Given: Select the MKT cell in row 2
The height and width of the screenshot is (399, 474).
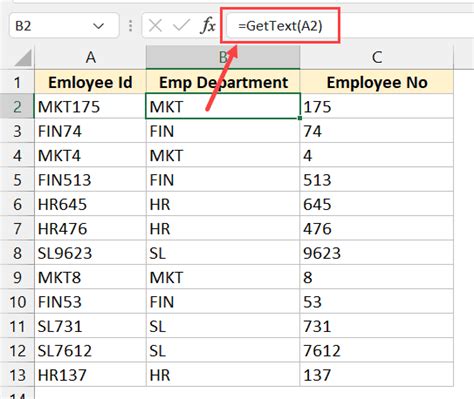Looking at the screenshot, I should click(x=223, y=107).
